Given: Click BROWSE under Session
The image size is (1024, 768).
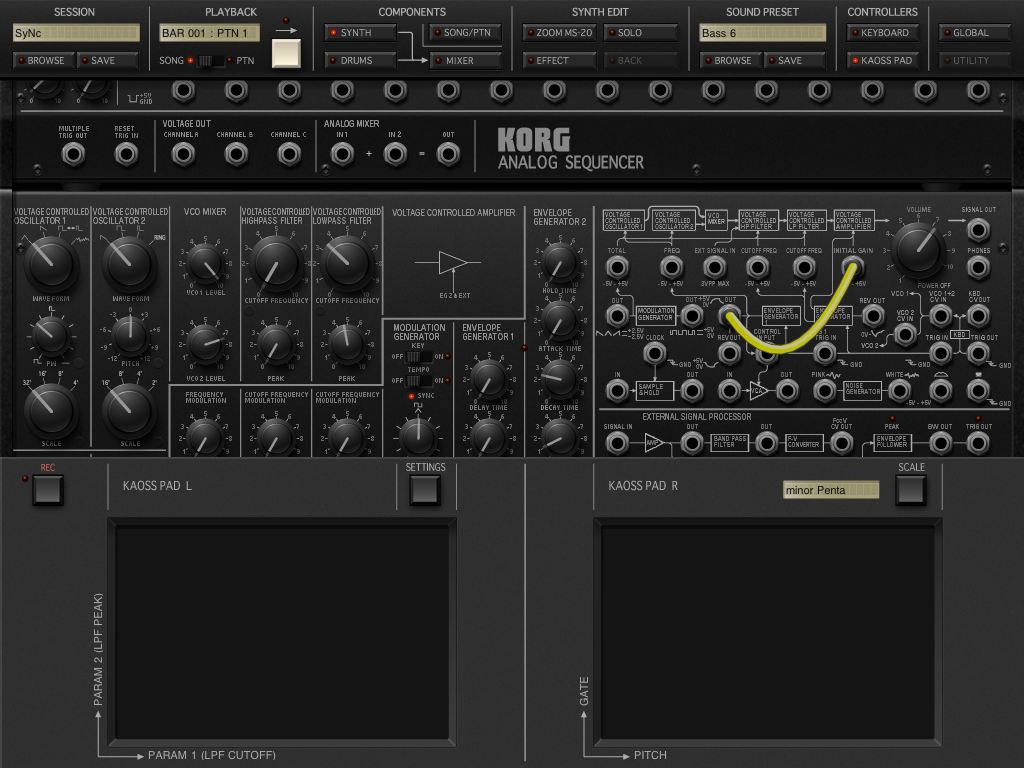Looking at the screenshot, I should [x=43, y=60].
